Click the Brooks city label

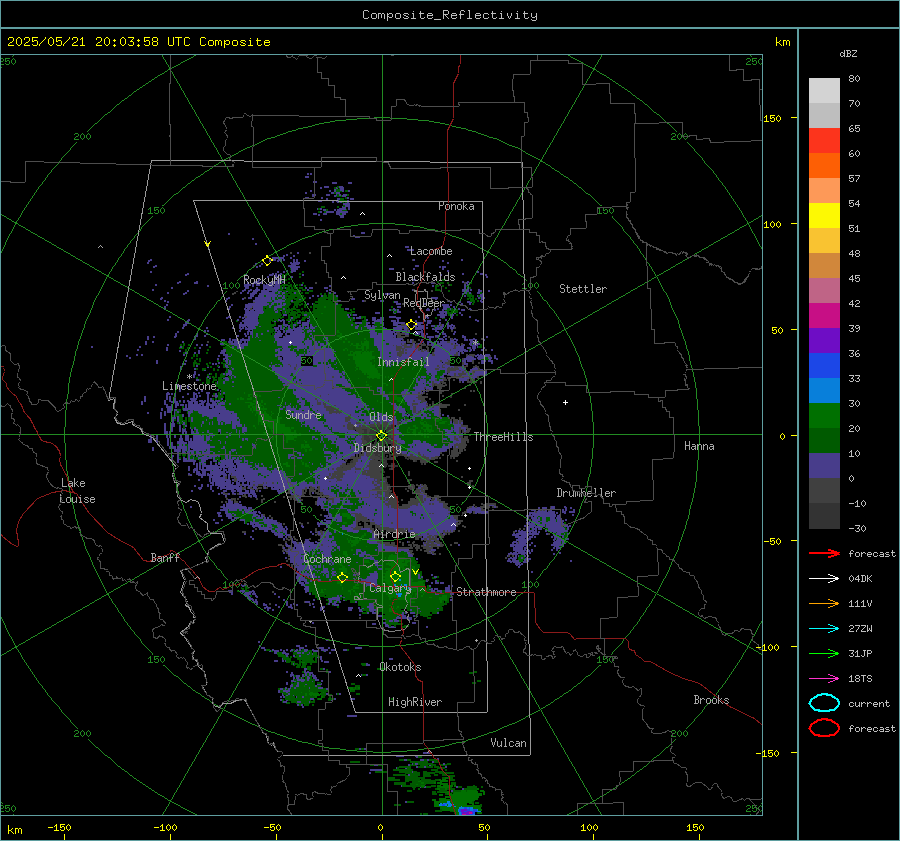711,700
